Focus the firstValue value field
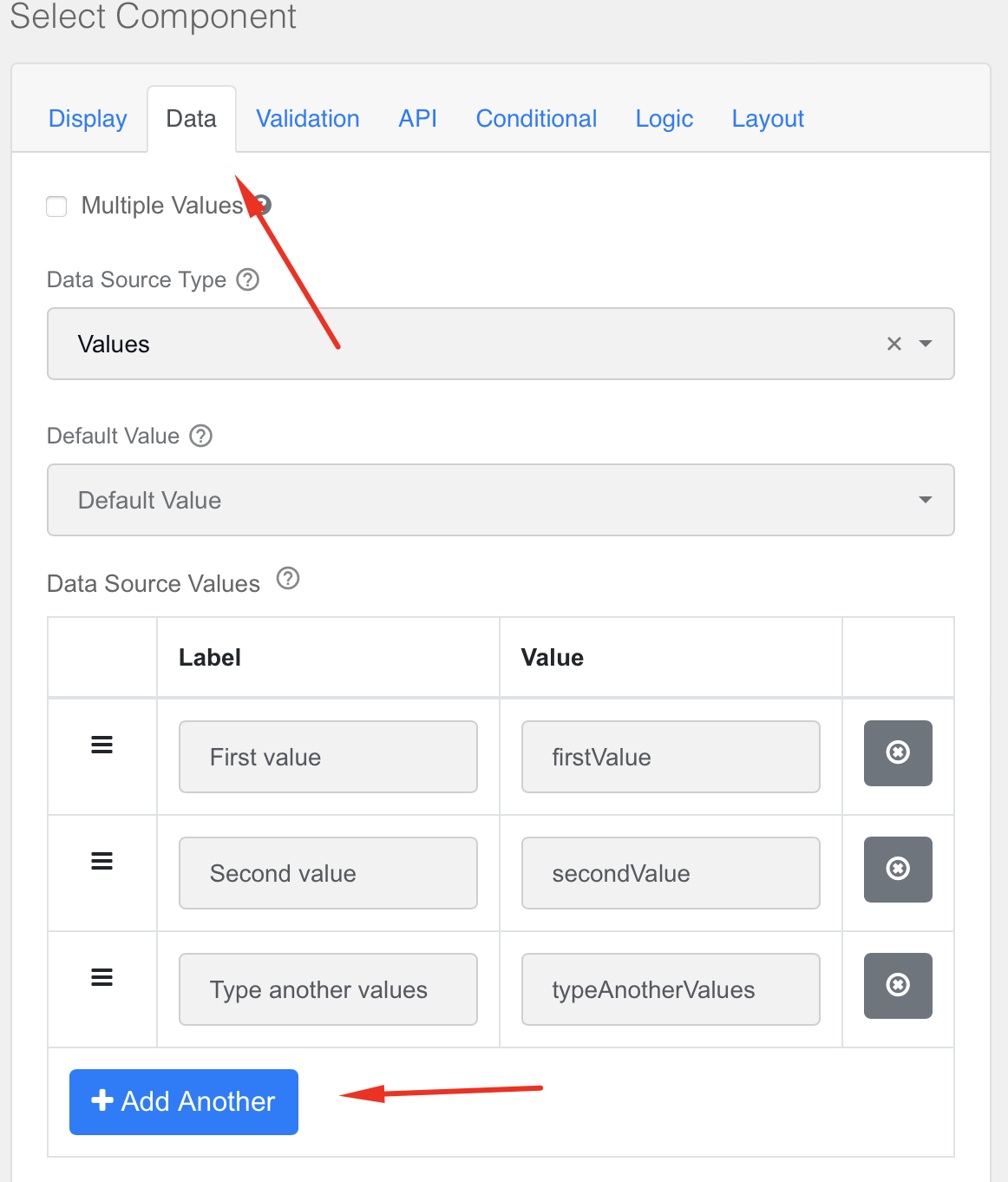Screen dimensions: 1008x1182 coord(671,757)
